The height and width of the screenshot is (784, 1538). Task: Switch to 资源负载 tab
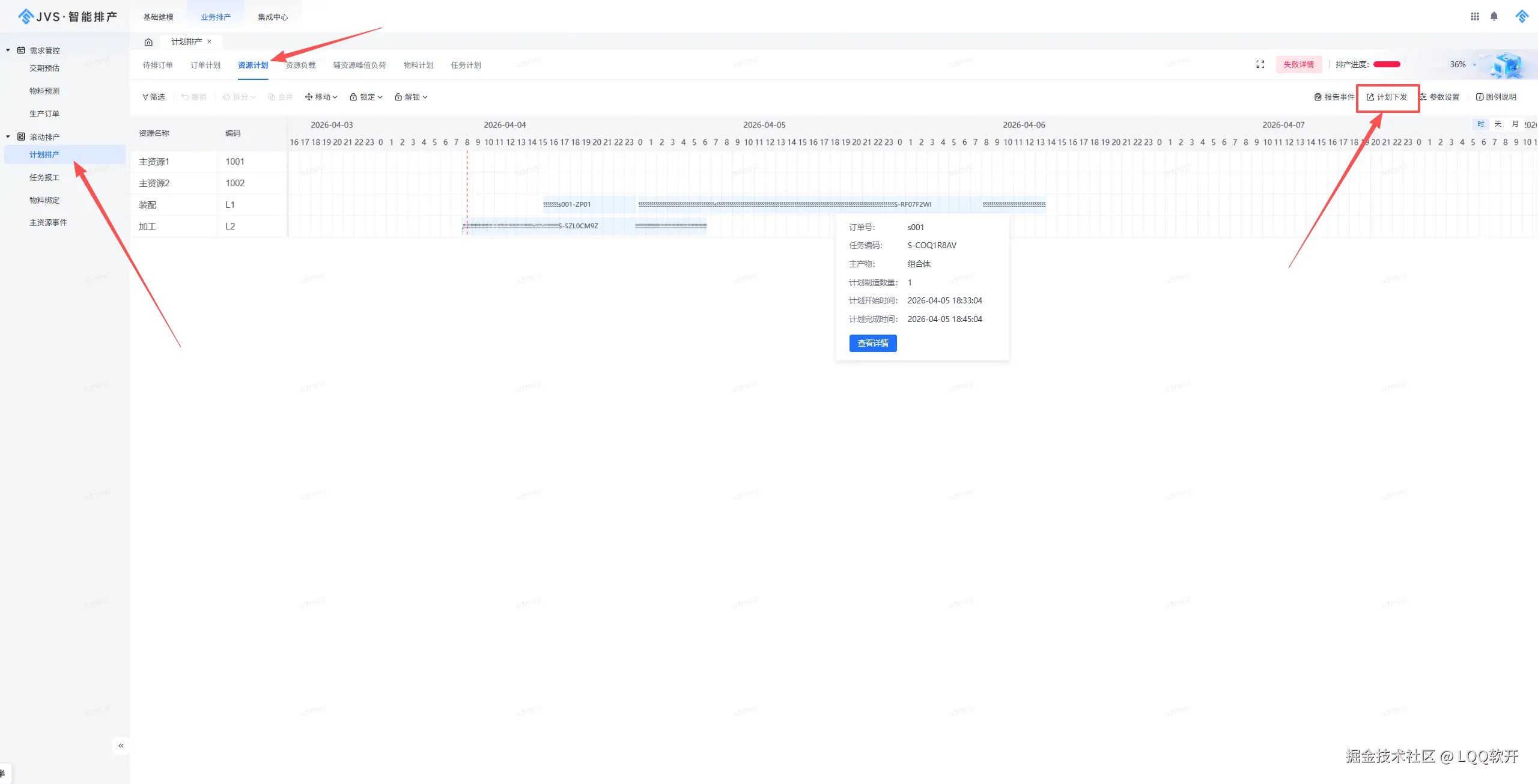(300, 65)
